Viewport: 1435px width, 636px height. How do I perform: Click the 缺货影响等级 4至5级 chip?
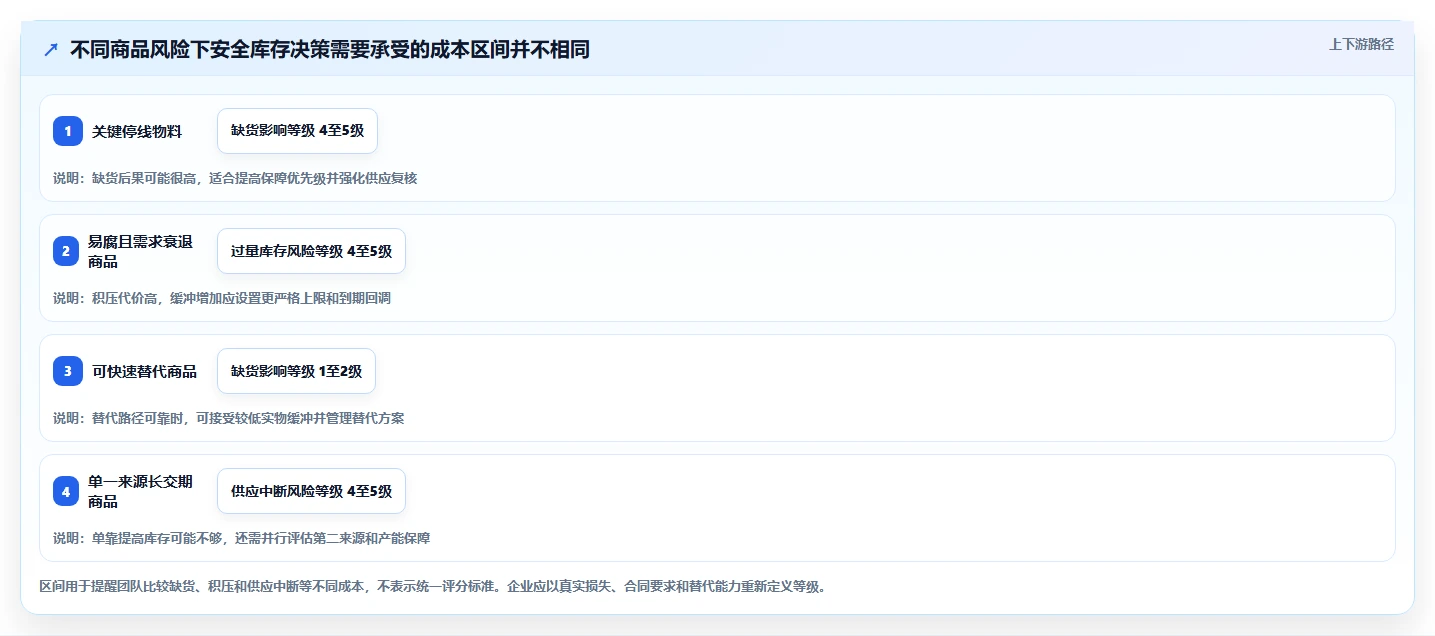tap(297, 131)
